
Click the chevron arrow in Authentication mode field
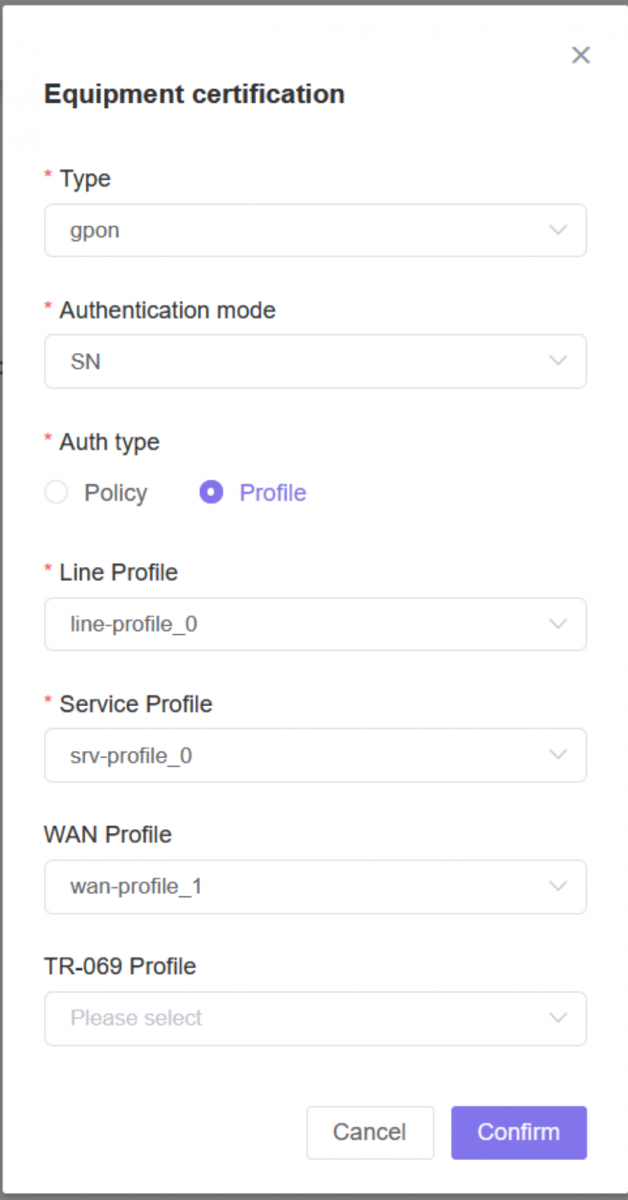pyautogui.click(x=558, y=361)
